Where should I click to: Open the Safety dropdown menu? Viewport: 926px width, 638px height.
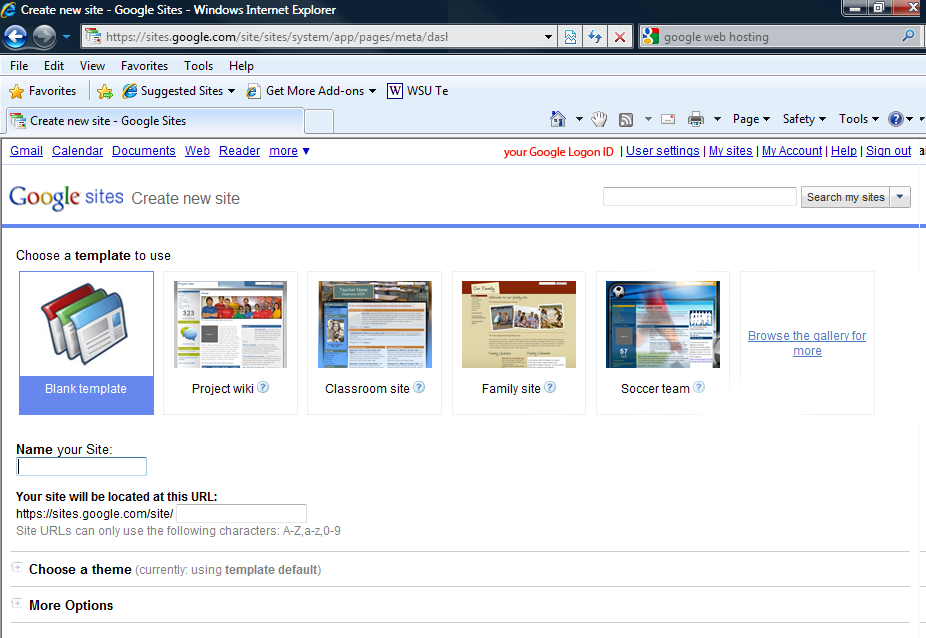pos(804,119)
